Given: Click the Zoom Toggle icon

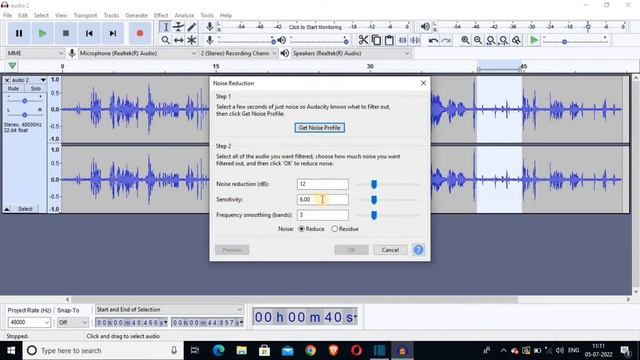Looking at the screenshot, I should [x=516, y=40].
